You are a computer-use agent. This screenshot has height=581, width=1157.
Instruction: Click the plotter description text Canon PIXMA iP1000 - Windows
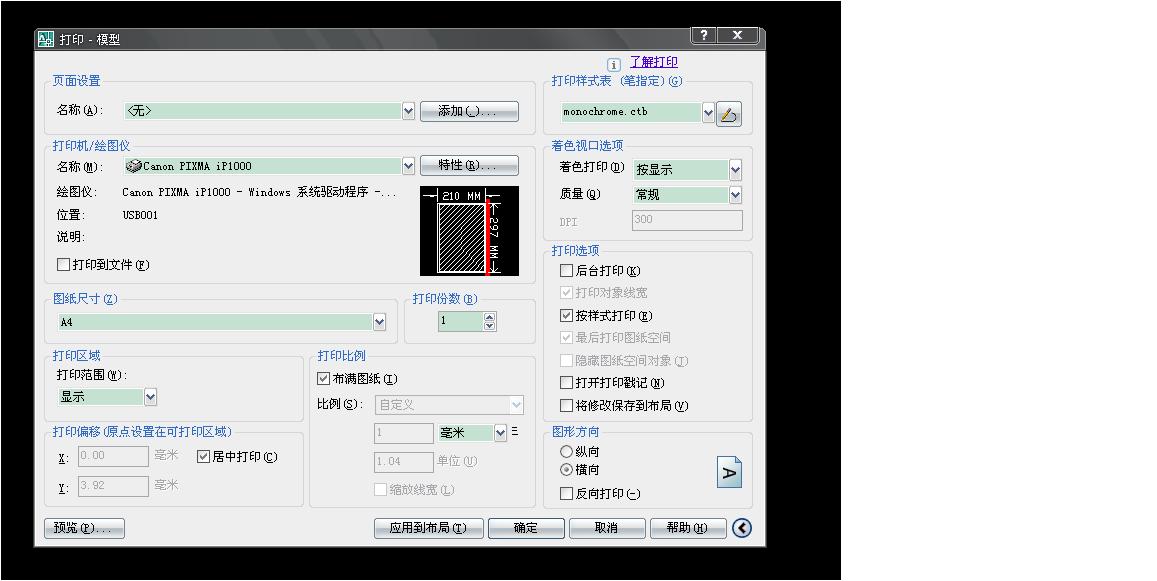point(259,192)
